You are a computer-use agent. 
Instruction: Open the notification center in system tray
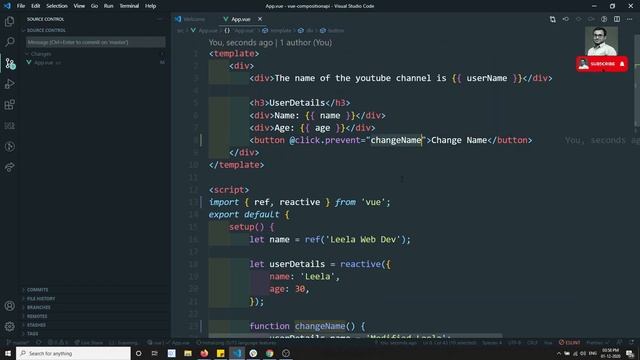pos(630,353)
